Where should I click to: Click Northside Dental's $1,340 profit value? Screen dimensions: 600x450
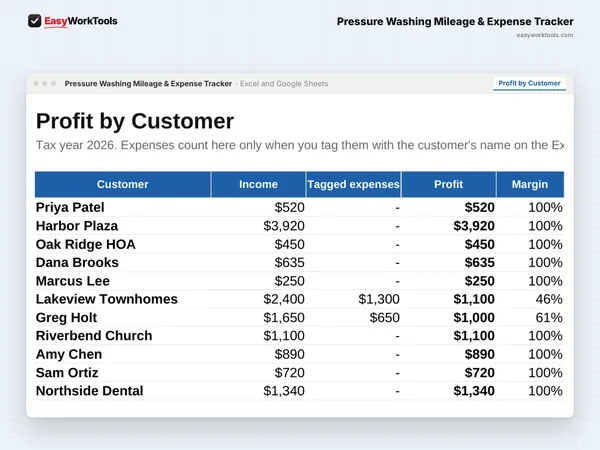474,391
